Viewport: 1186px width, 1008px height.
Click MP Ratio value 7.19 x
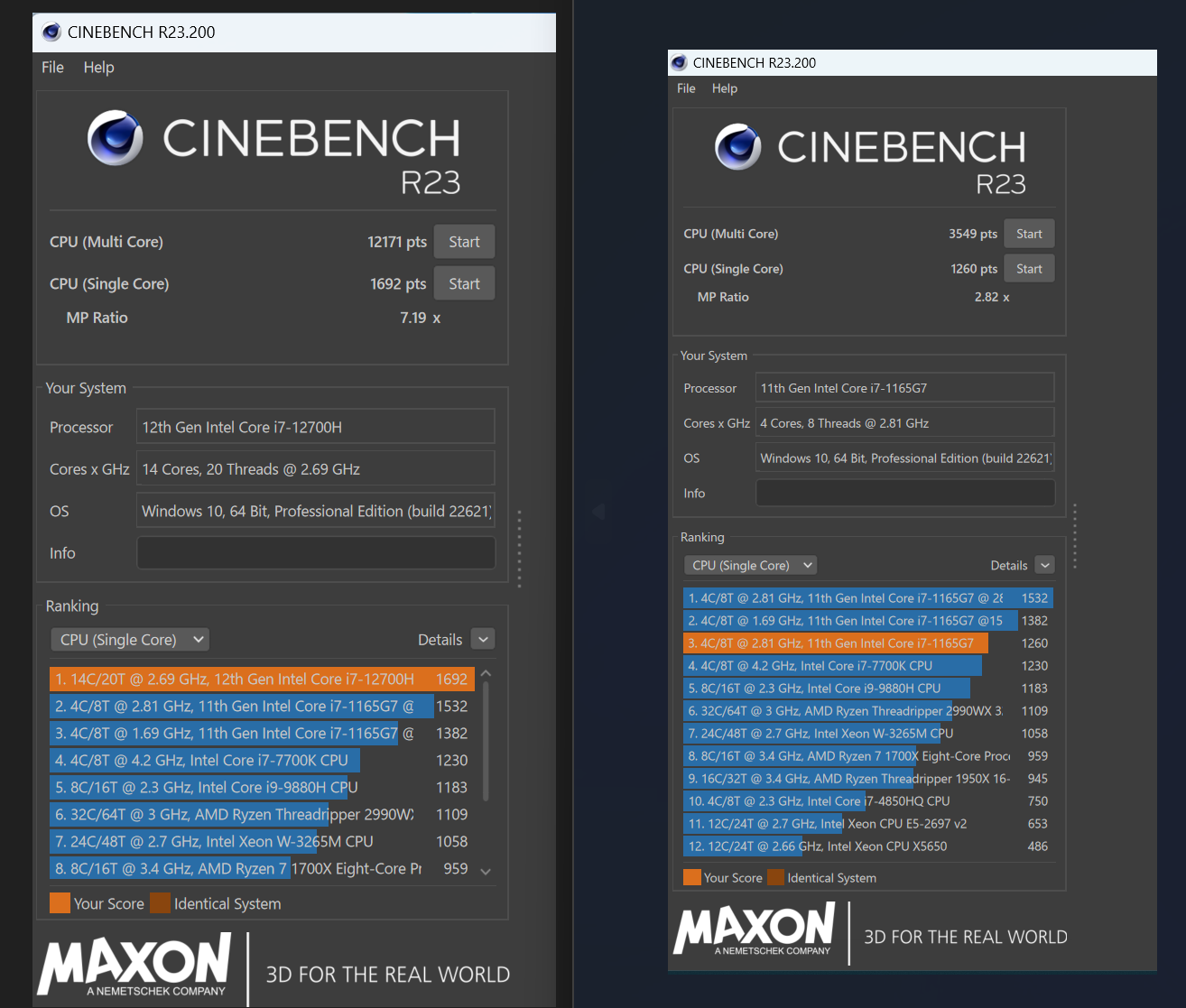[x=421, y=318]
